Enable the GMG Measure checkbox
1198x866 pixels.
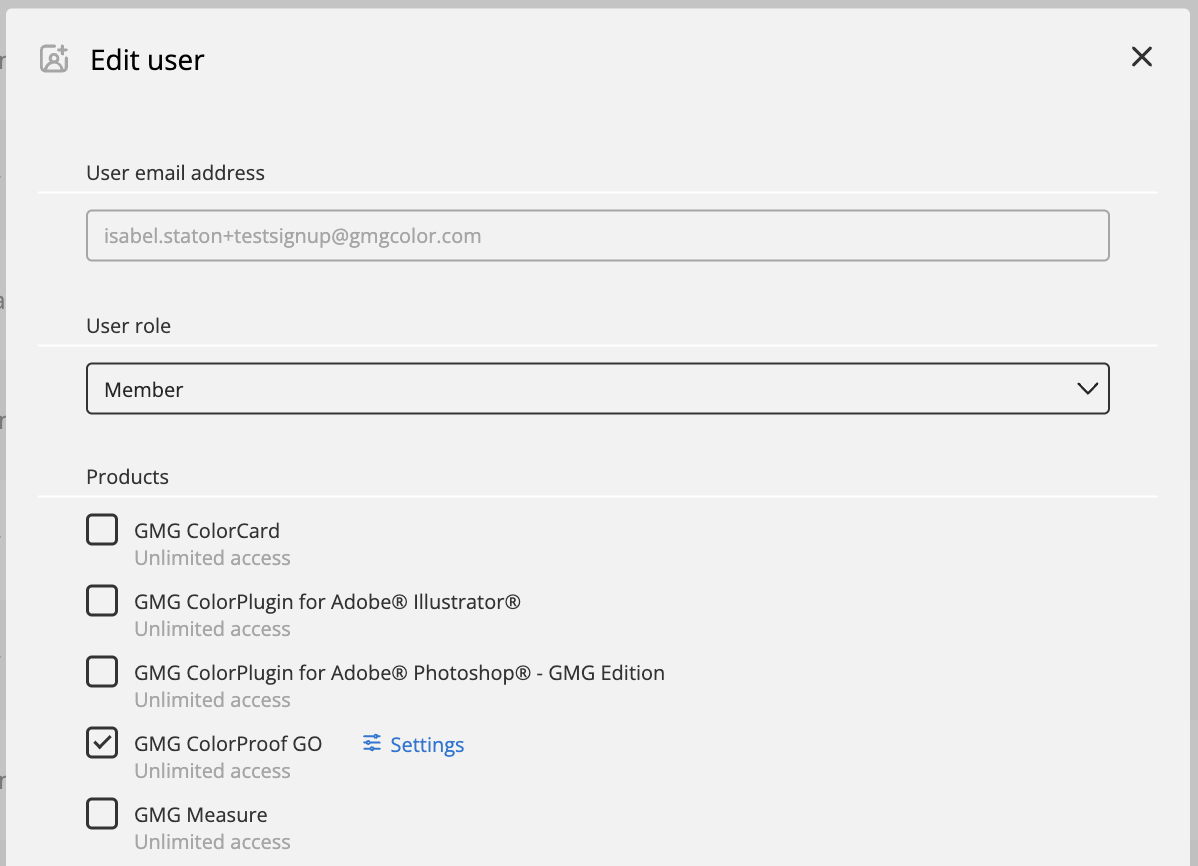[x=102, y=814]
